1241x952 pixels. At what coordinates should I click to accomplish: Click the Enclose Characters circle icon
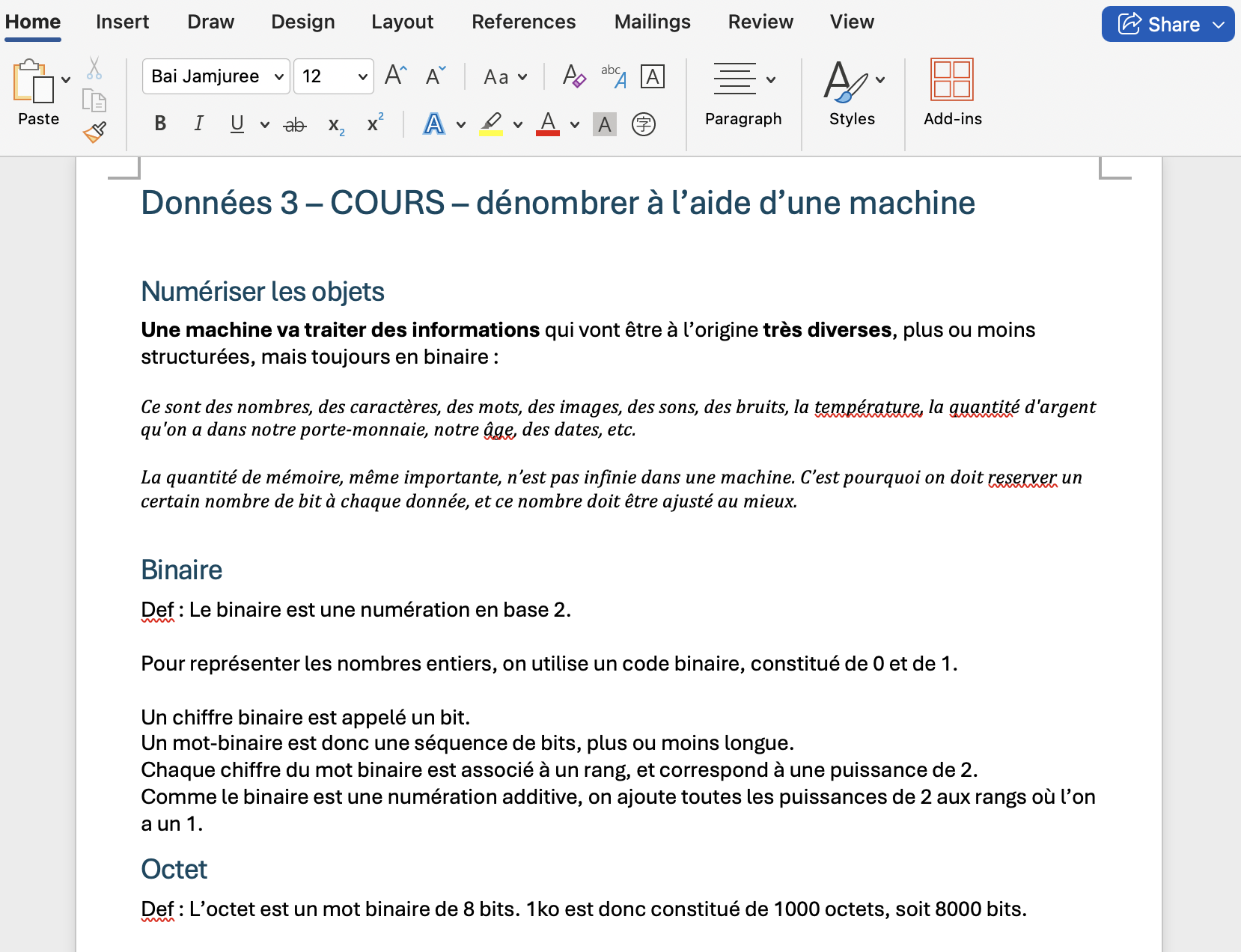coord(643,124)
